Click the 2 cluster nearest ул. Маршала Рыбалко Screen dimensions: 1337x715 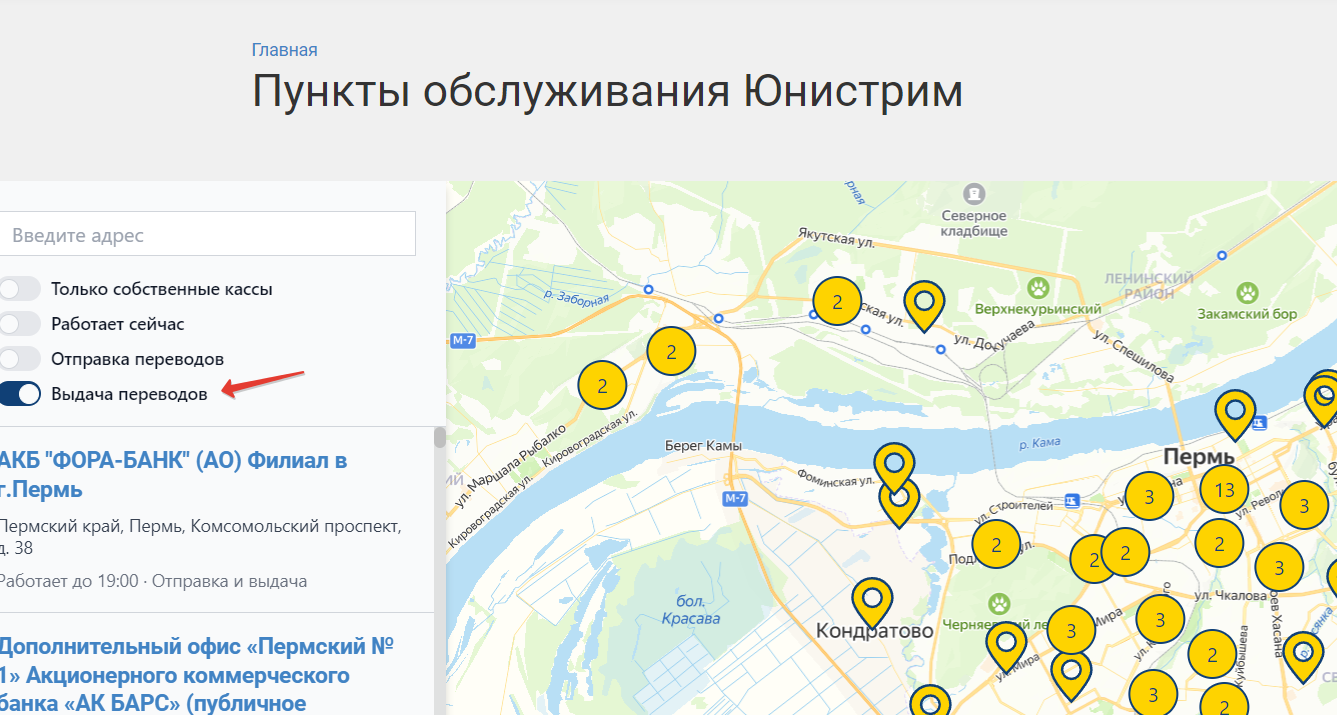[x=602, y=386]
